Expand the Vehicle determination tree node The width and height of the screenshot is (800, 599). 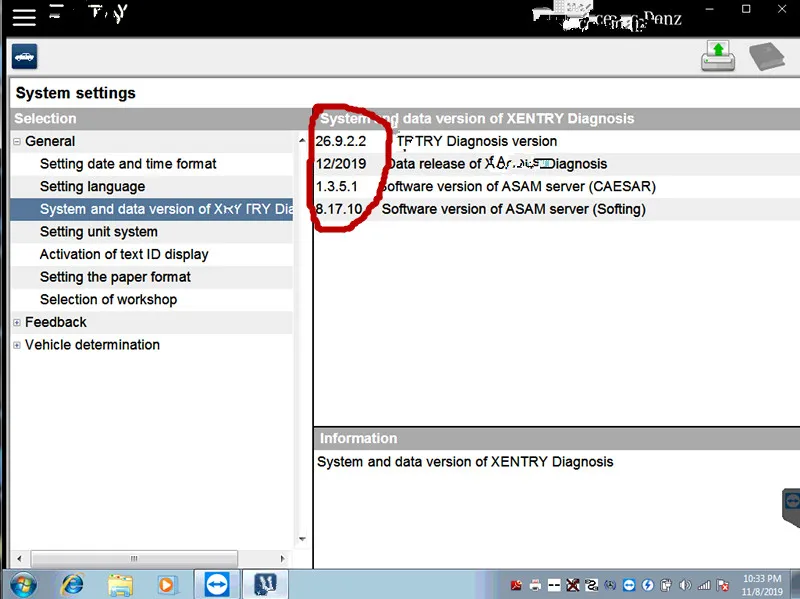(17, 345)
